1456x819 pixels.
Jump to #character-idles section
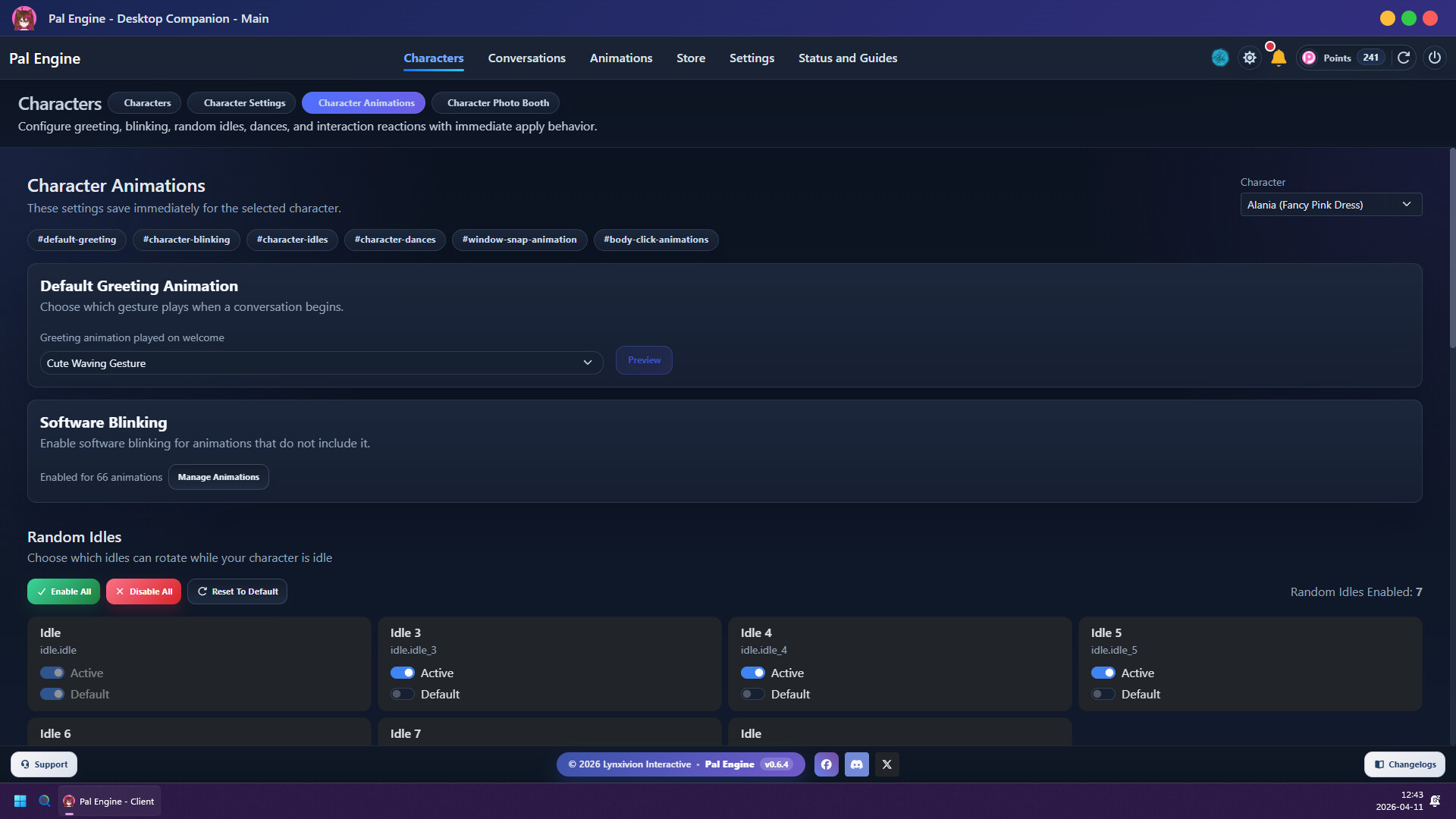[x=292, y=240]
